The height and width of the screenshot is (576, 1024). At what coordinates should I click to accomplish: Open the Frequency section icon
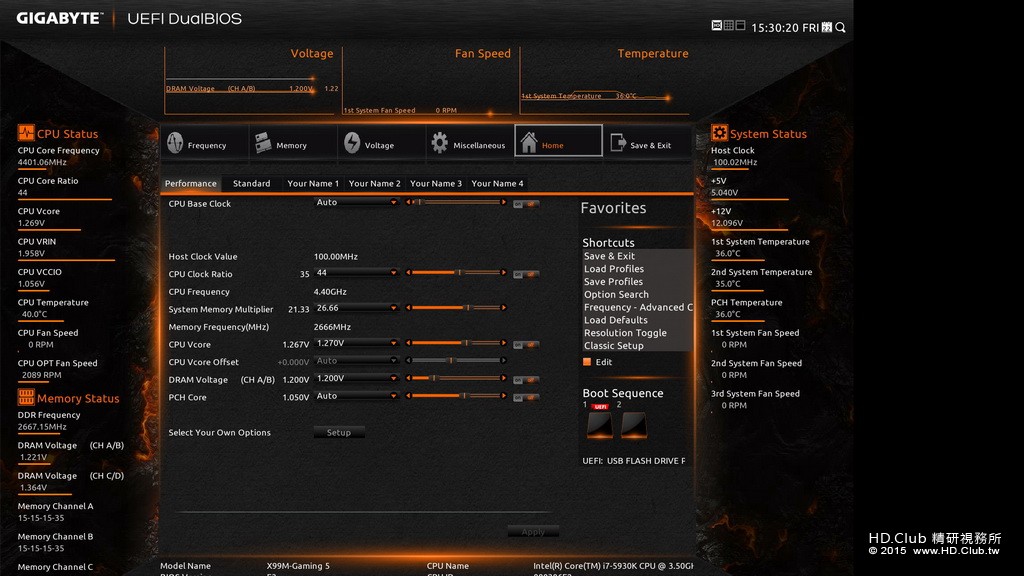click(x=175, y=142)
